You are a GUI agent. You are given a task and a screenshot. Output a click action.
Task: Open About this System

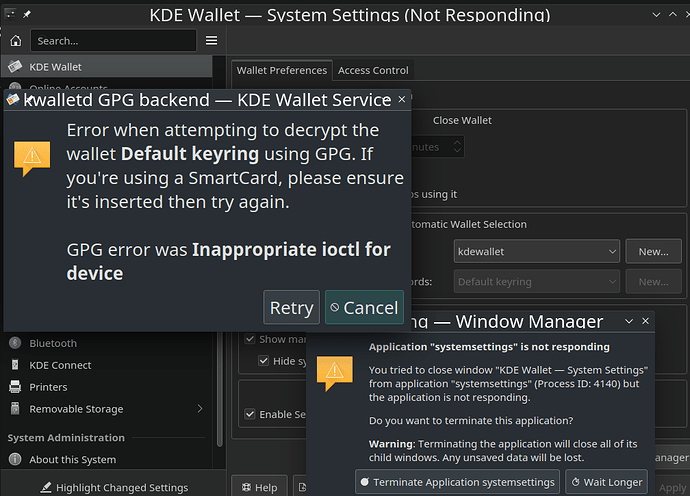tap(106, 459)
